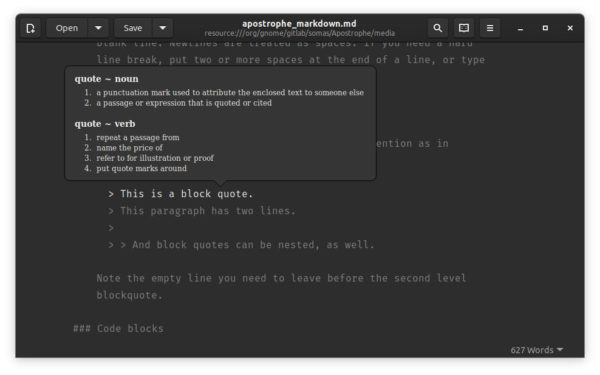Click 'quote ~ verb' heading in the popover

(x=105, y=124)
